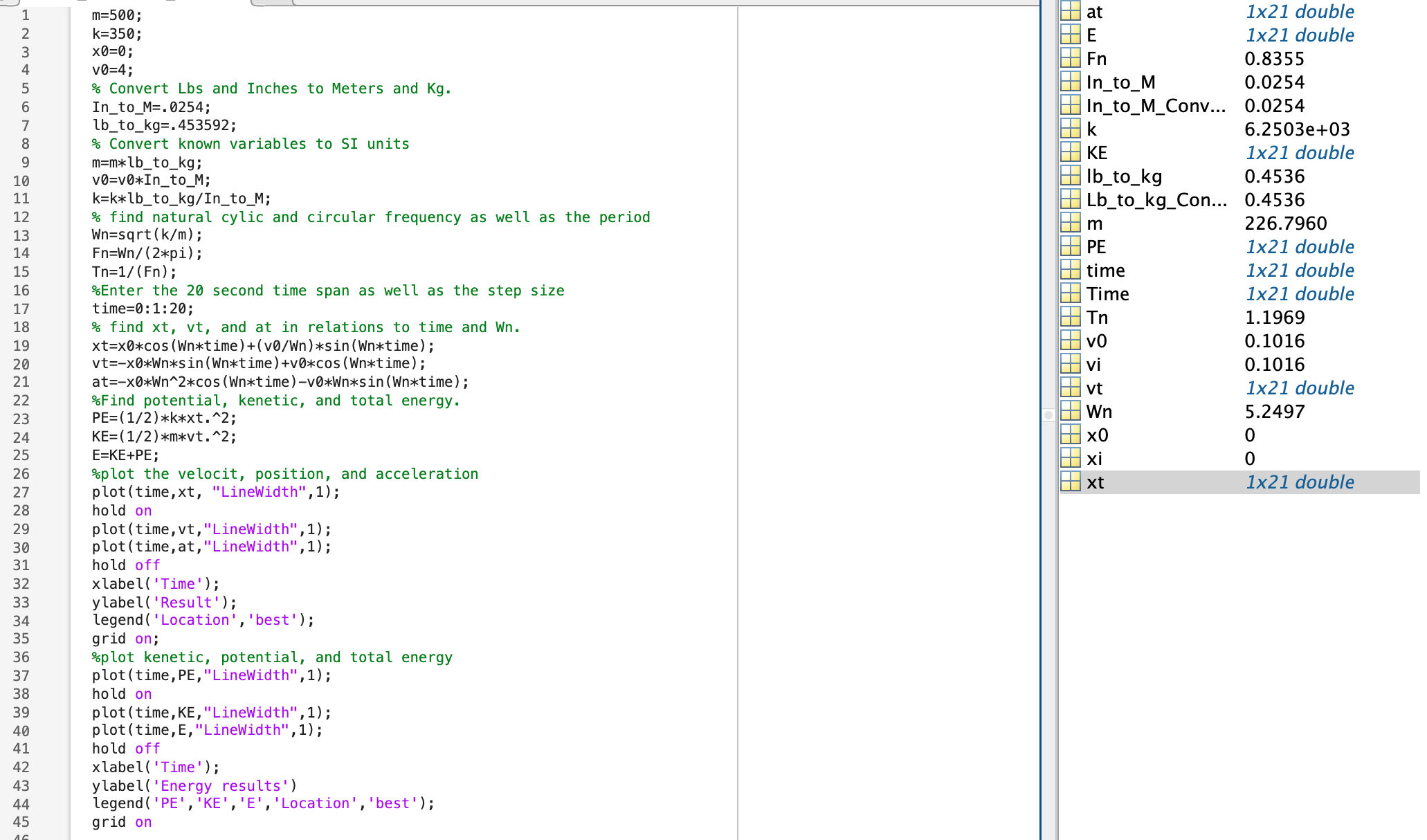Click the icon next to variable x0
The height and width of the screenshot is (840, 1427).
1071,435
